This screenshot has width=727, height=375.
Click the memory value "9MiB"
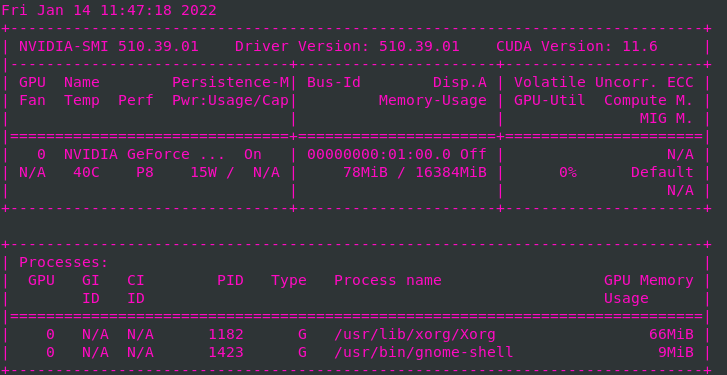(x=676, y=352)
